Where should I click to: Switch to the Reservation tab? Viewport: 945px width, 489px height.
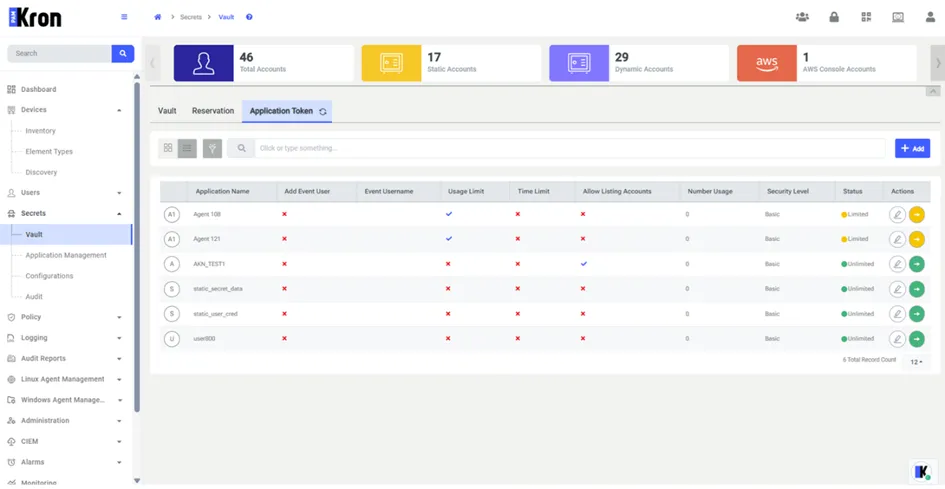213,111
